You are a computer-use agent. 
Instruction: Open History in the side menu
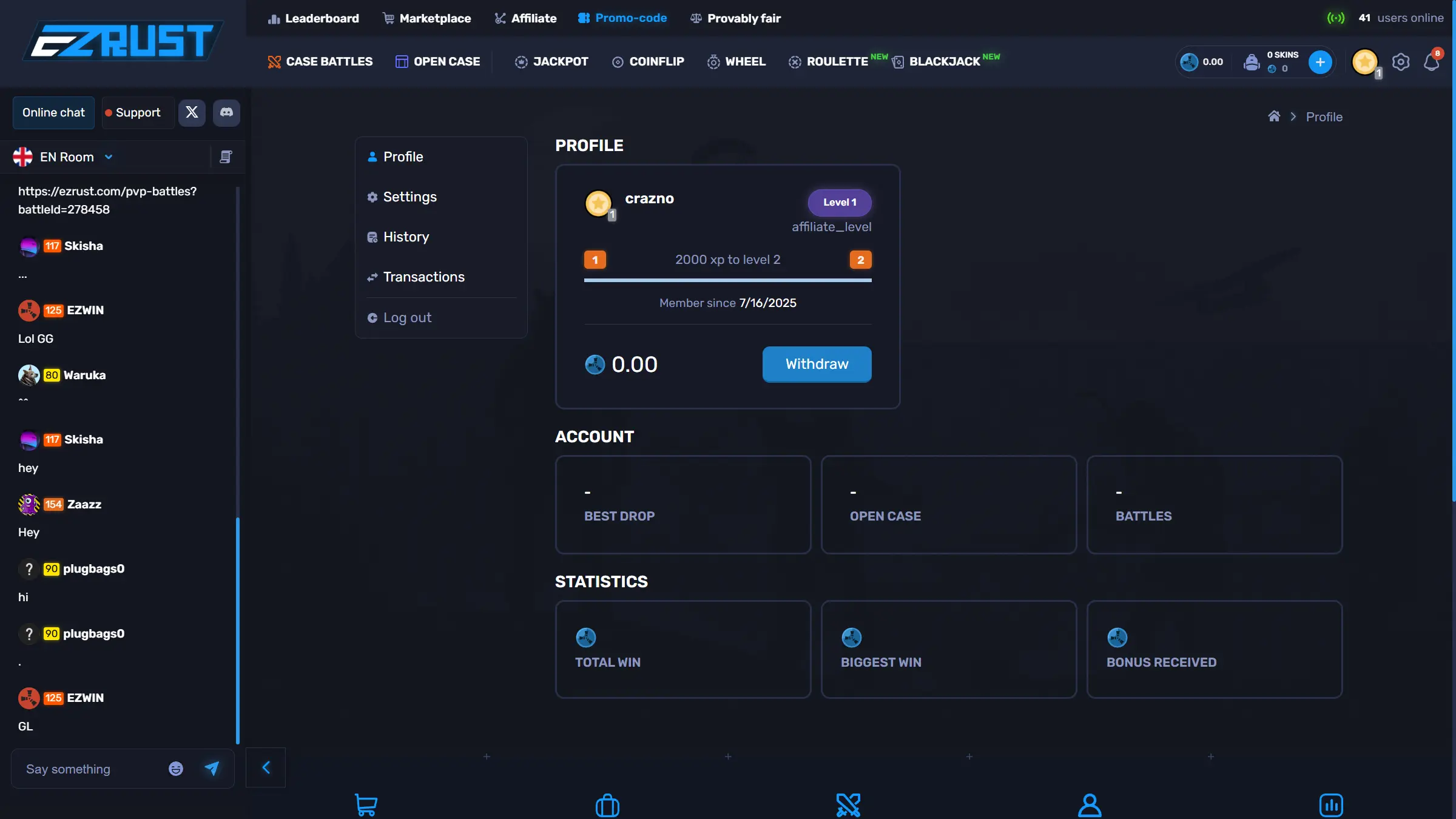[x=398, y=237]
